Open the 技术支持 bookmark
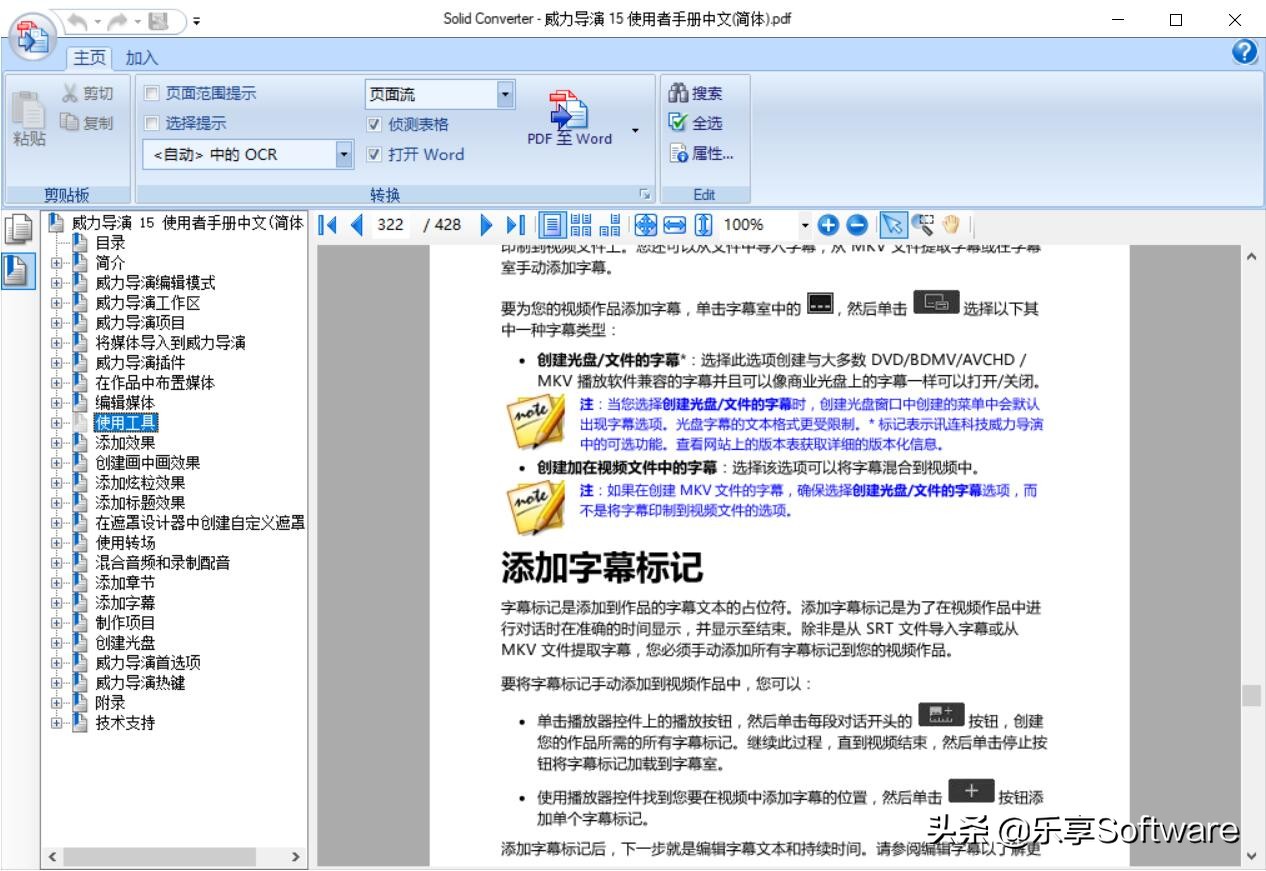Screen dimensions: 1266x871 (x=125, y=723)
